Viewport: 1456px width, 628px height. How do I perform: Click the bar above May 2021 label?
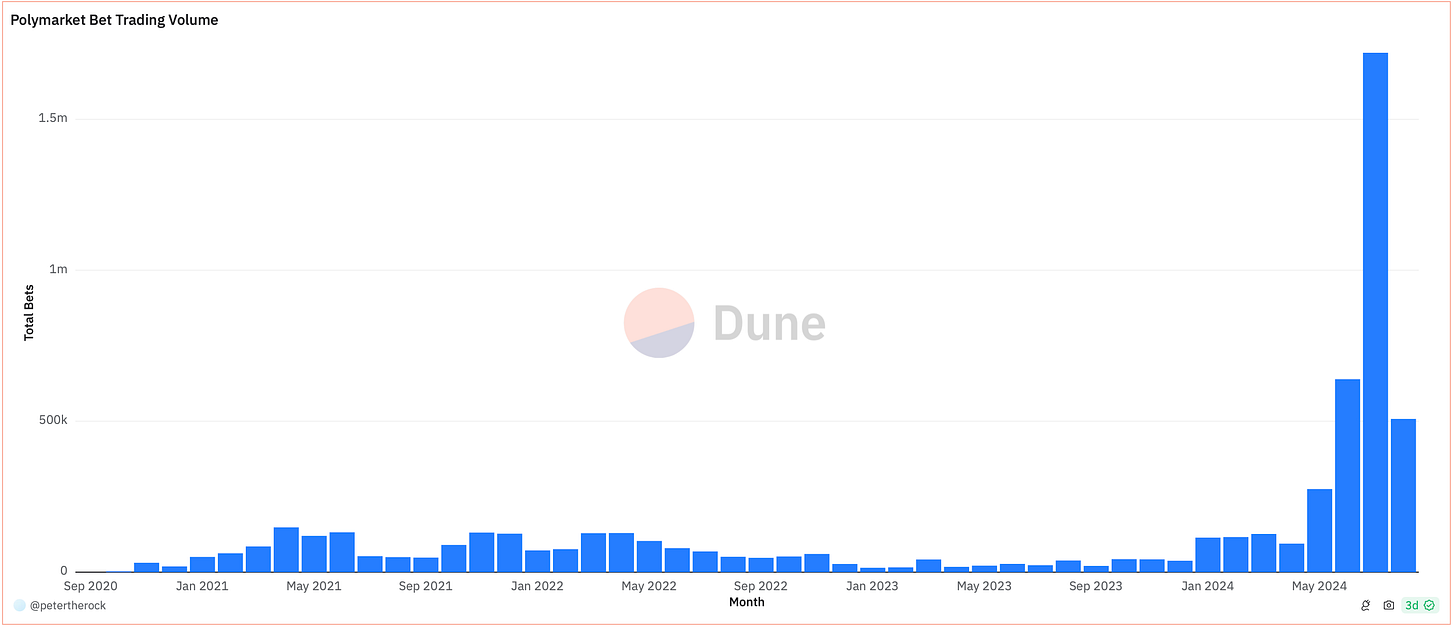pyautogui.click(x=314, y=554)
